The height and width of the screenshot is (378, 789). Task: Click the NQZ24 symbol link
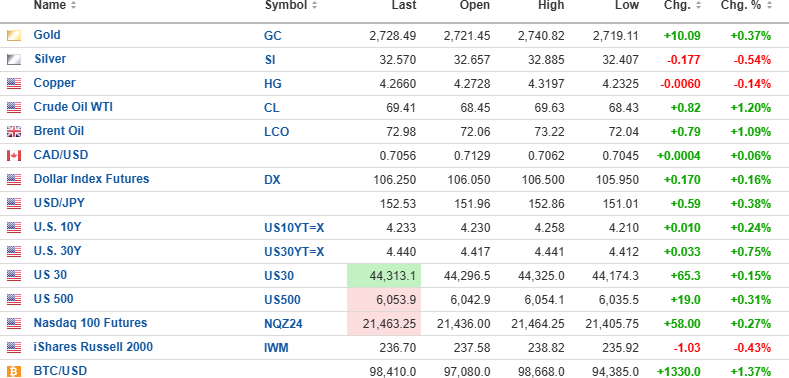[283, 324]
